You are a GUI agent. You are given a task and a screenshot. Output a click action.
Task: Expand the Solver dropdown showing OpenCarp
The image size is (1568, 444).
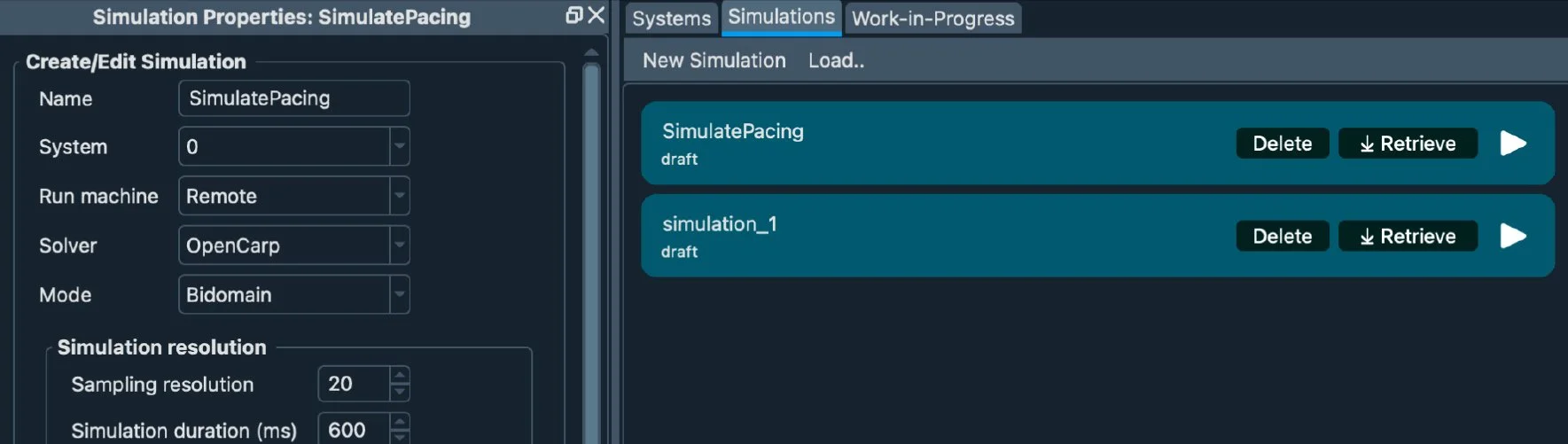click(294, 245)
